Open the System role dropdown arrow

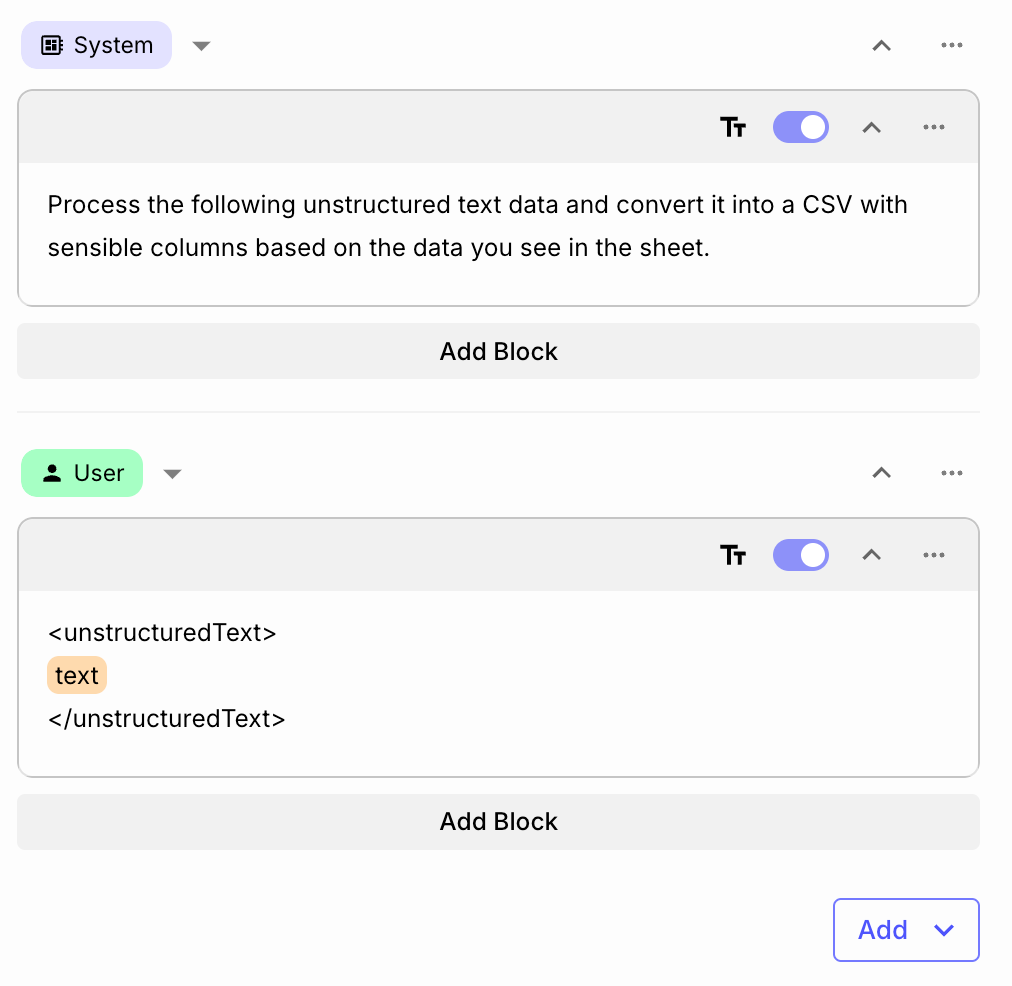pyautogui.click(x=201, y=46)
